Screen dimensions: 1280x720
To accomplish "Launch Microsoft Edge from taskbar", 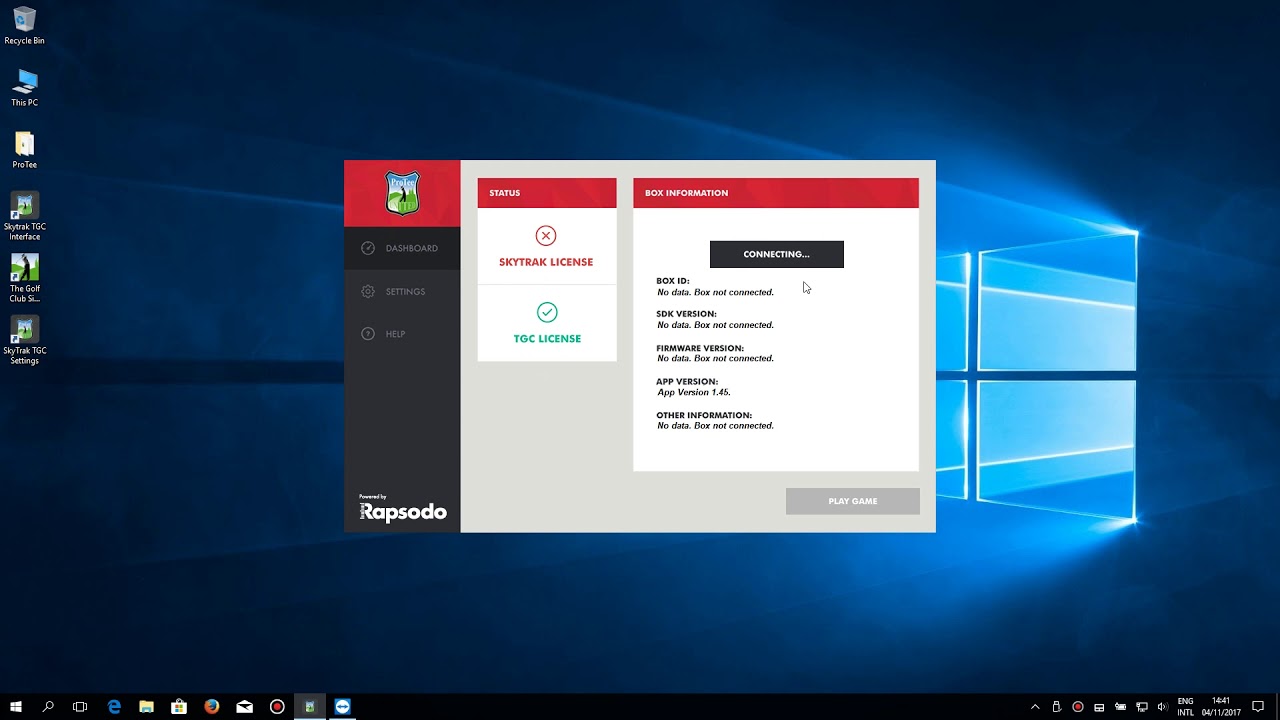I will 114,706.
